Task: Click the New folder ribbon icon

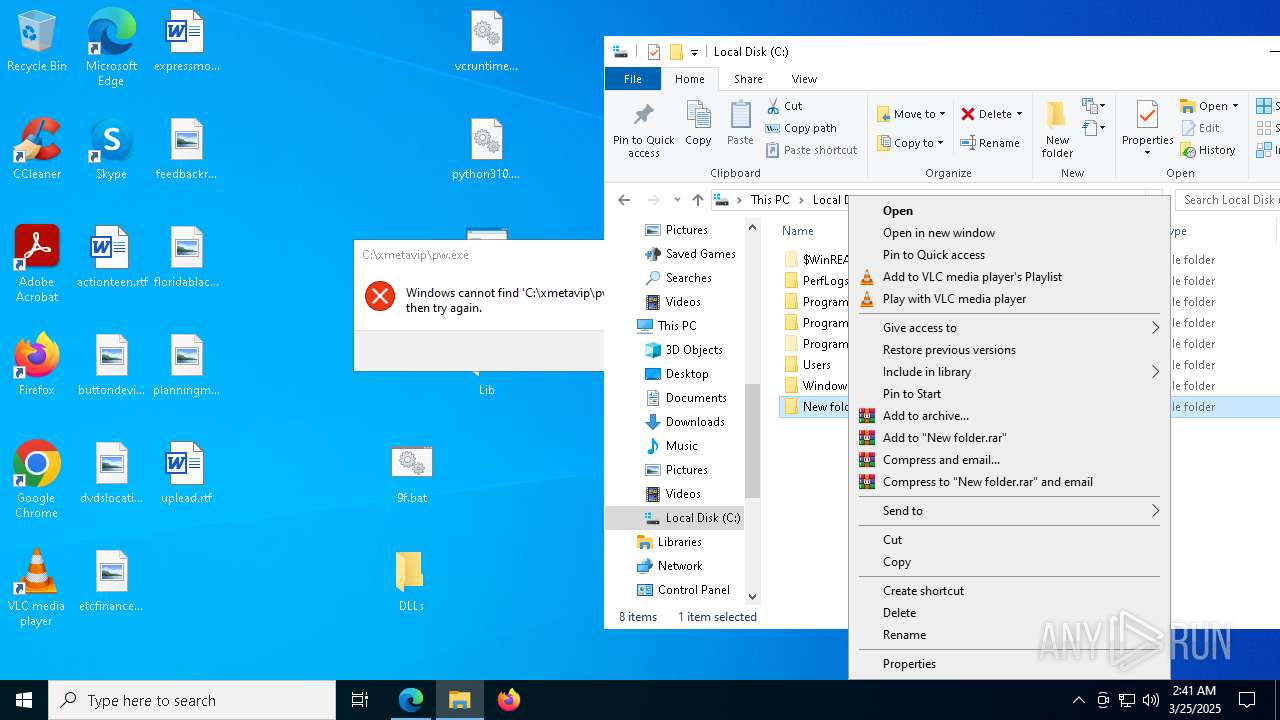Action: coord(1057,129)
